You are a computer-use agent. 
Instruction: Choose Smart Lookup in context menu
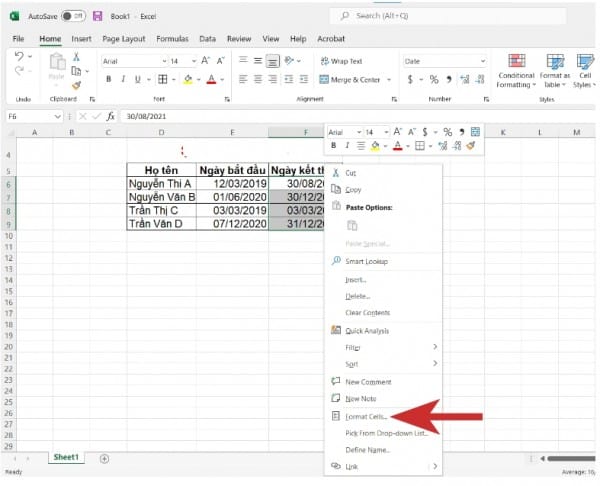pyautogui.click(x=383, y=261)
